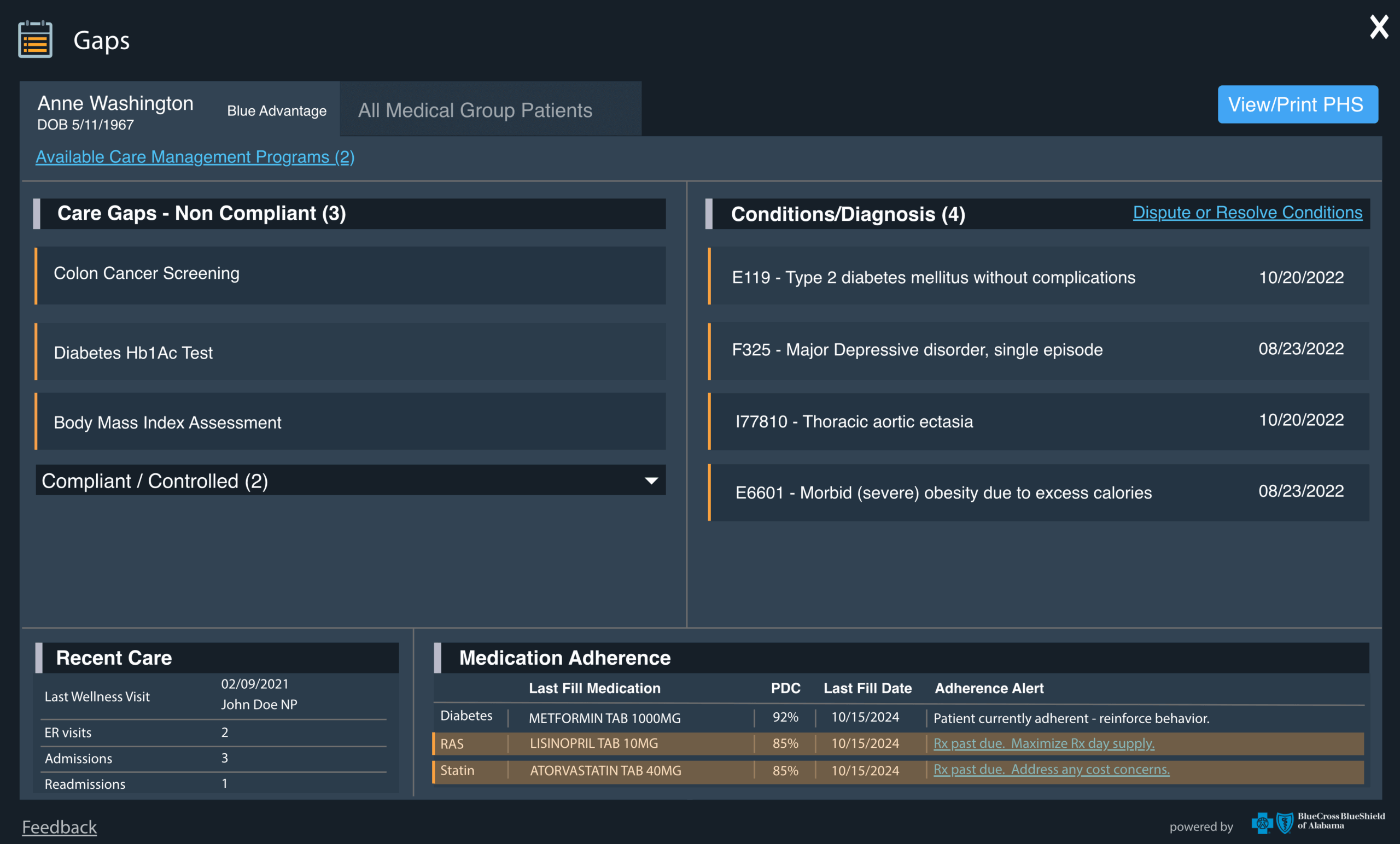
Task: Select the Colon Cancer Screening care gap
Action: (351, 276)
